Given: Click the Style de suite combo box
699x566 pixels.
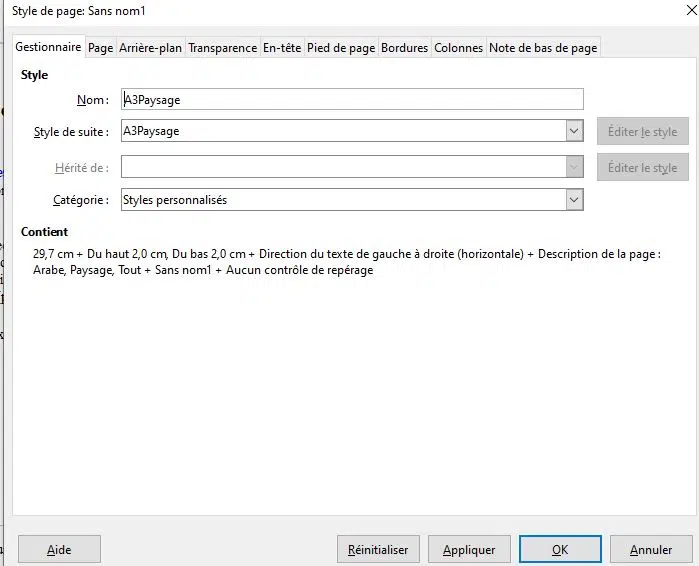Looking at the screenshot, I should point(352,131).
